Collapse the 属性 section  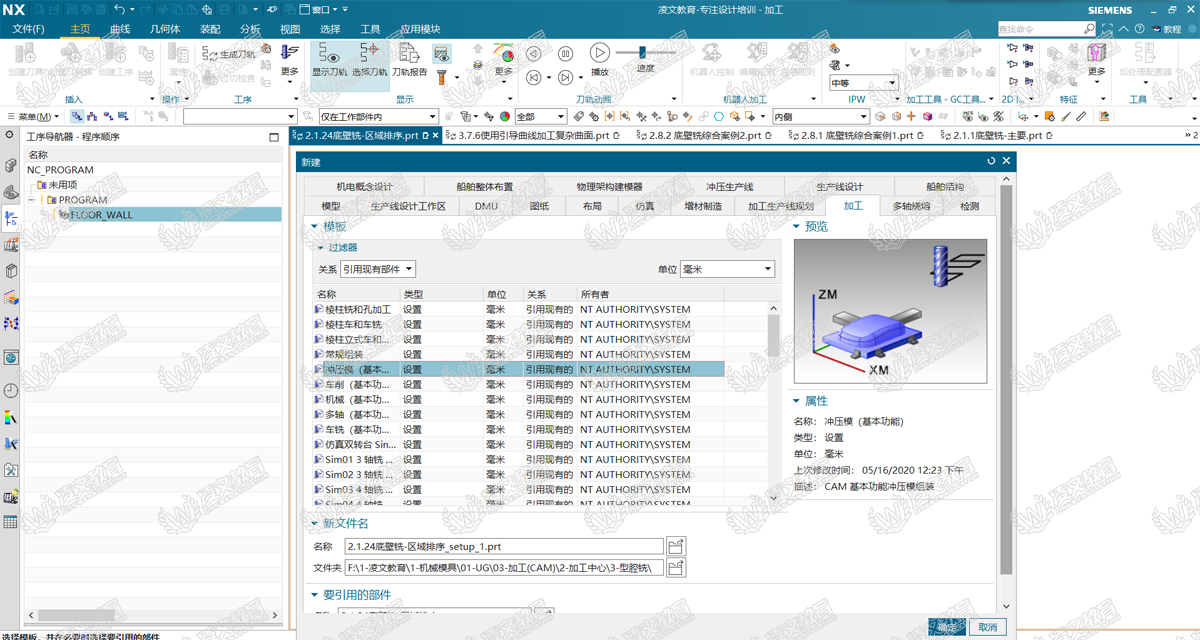pyautogui.click(x=797, y=401)
